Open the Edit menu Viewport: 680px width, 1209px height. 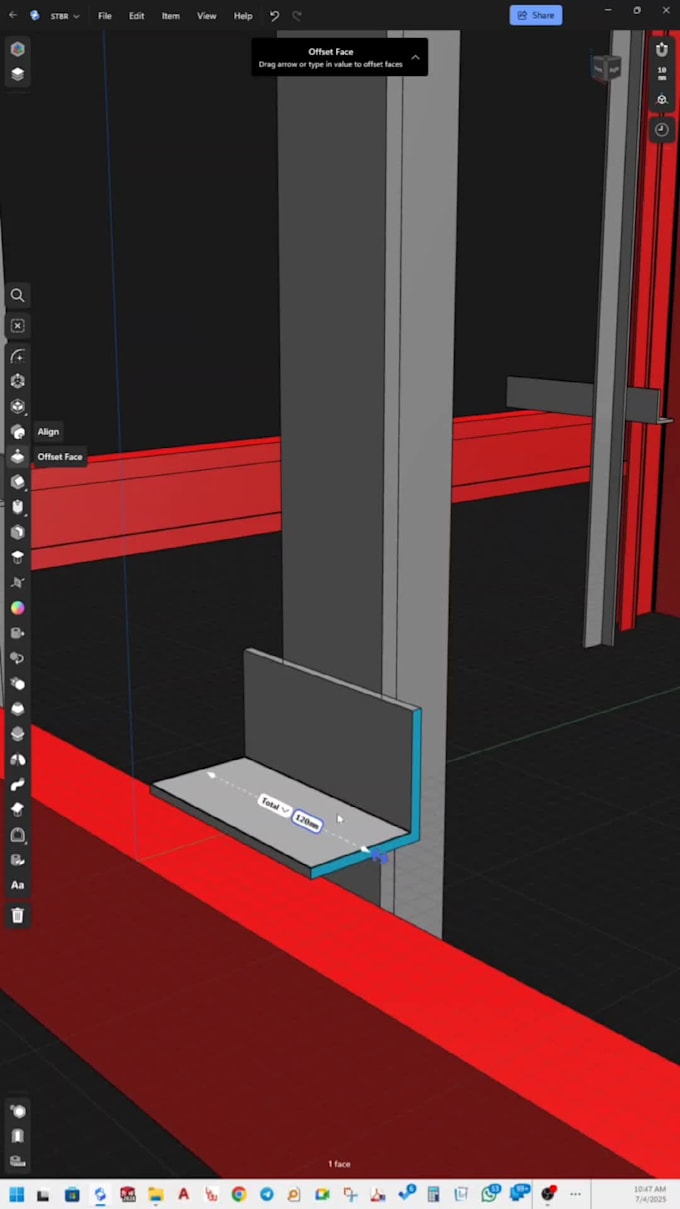tap(136, 16)
